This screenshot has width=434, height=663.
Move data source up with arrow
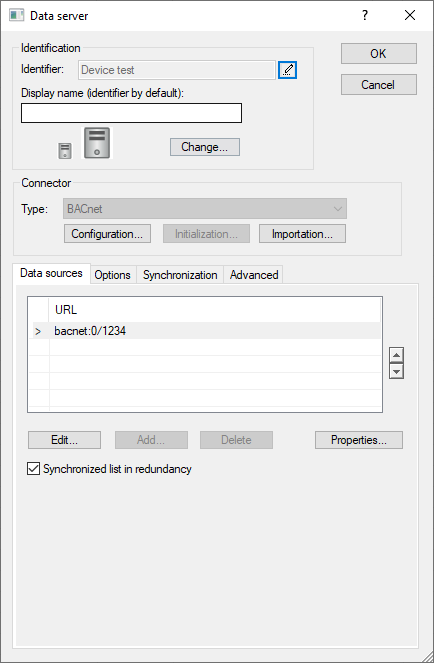pyautogui.click(x=396, y=355)
